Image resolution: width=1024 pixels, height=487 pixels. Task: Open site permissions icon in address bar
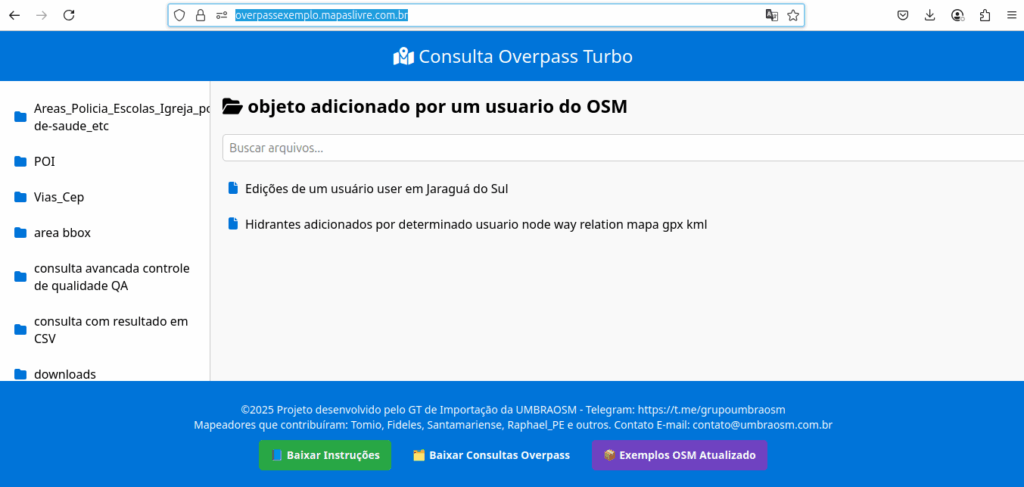(221, 16)
